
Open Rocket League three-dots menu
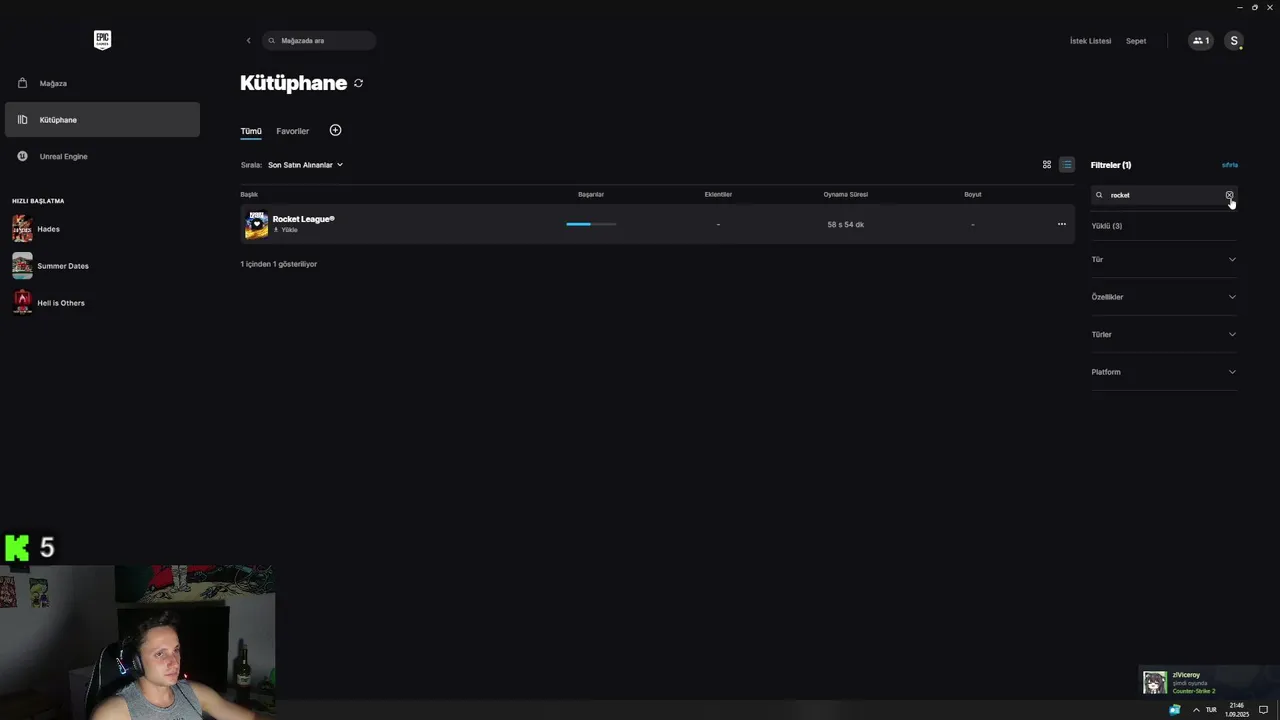coord(1062,224)
